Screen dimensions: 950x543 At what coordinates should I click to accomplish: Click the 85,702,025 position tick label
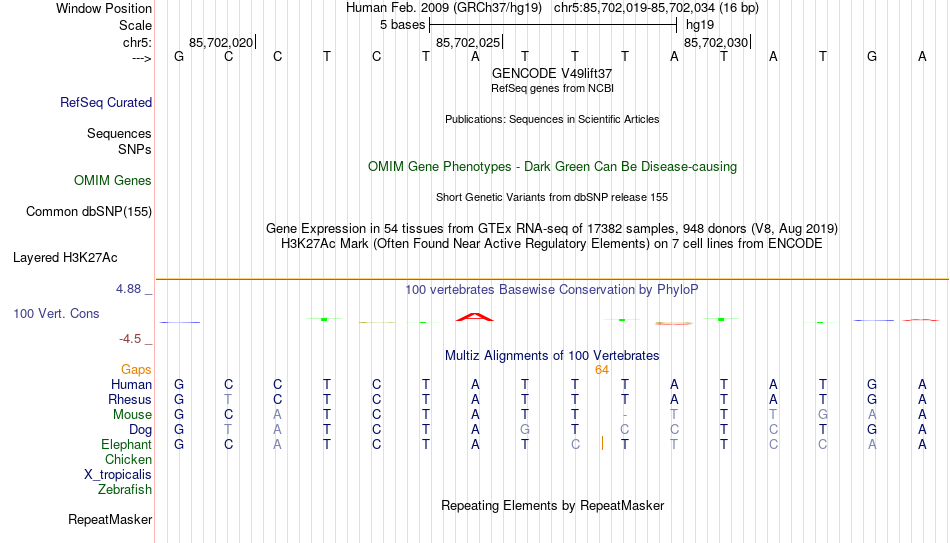(x=468, y=42)
